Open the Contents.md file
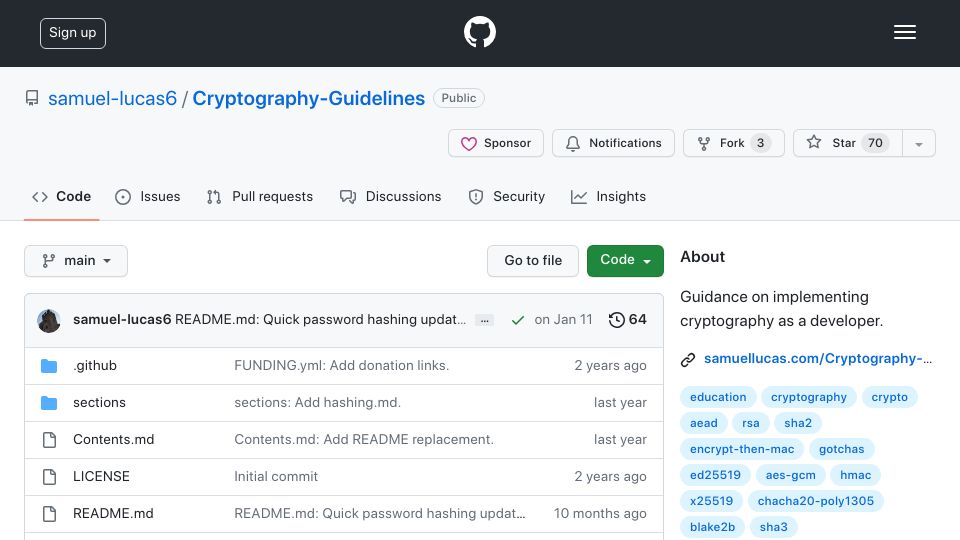 [x=113, y=439]
